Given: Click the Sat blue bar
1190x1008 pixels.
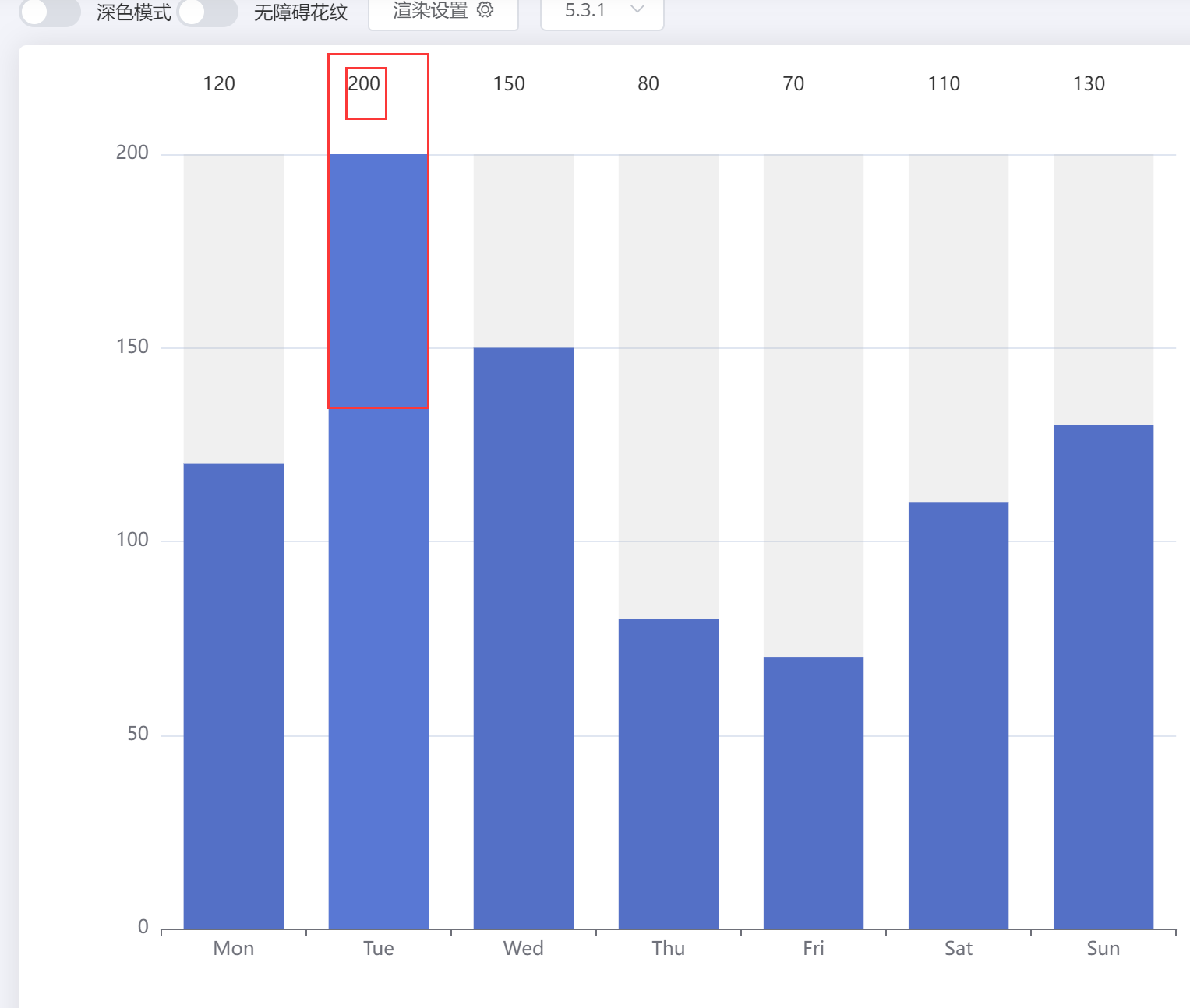Looking at the screenshot, I should click(x=959, y=716).
